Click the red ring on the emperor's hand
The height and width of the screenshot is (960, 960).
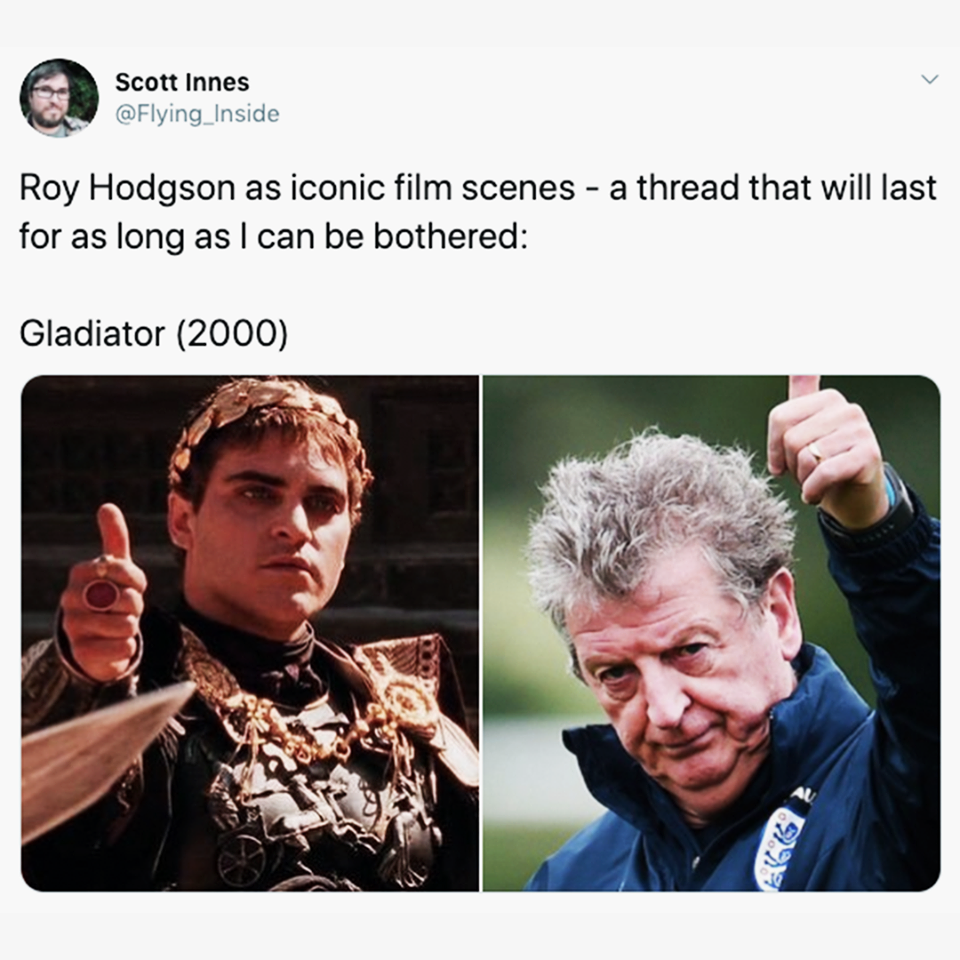click(101, 594)
